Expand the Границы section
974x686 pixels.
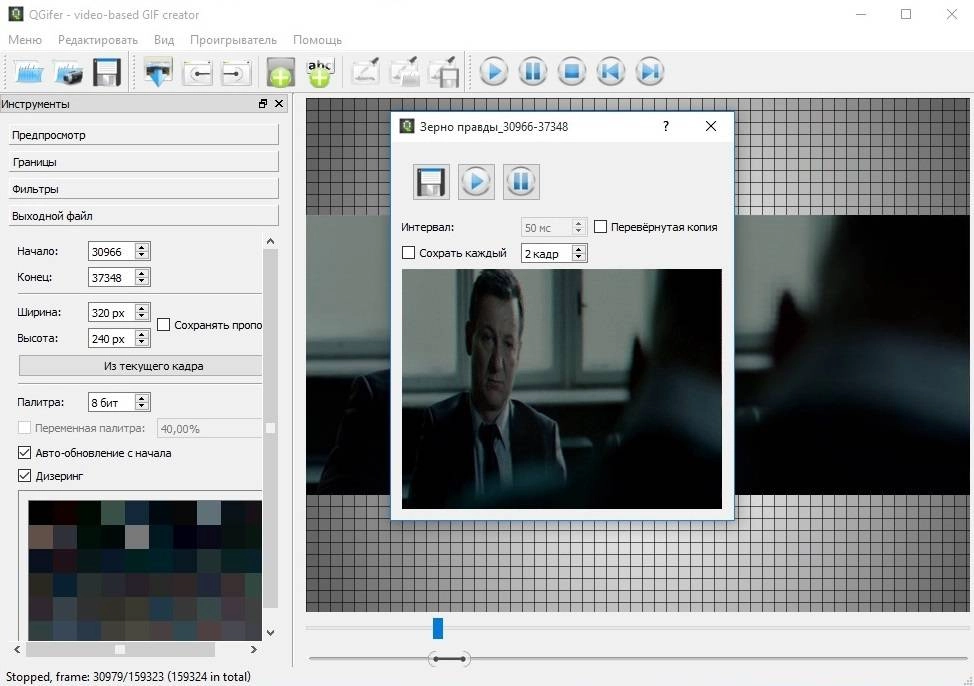(x=143, y=162)
